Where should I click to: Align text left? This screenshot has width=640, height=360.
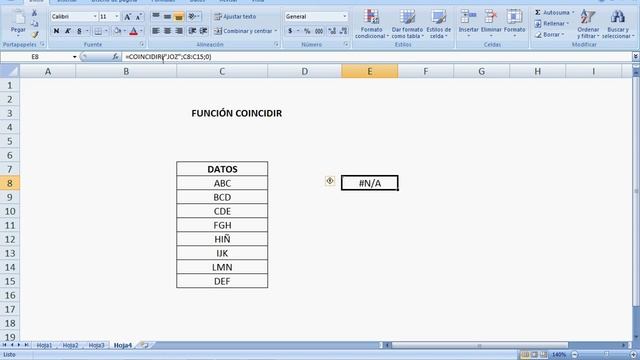tap(156, 31)
